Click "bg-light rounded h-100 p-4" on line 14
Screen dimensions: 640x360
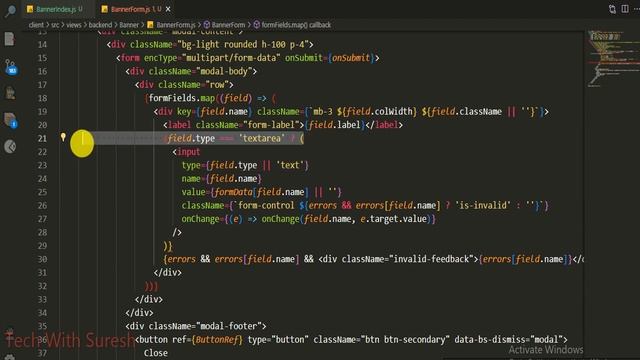click(x=243, y=44)
